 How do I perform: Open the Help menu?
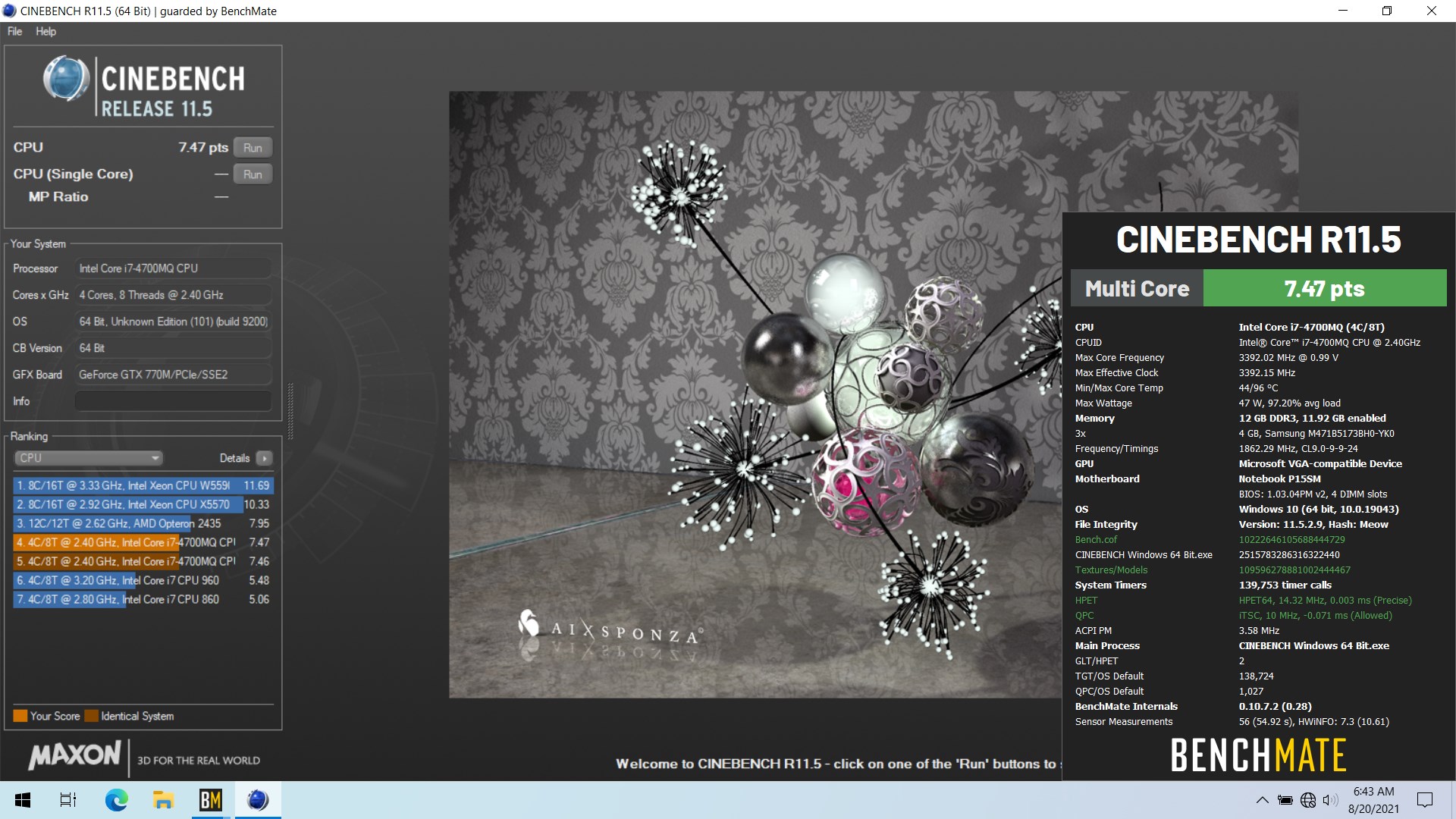tap(45, 31)
